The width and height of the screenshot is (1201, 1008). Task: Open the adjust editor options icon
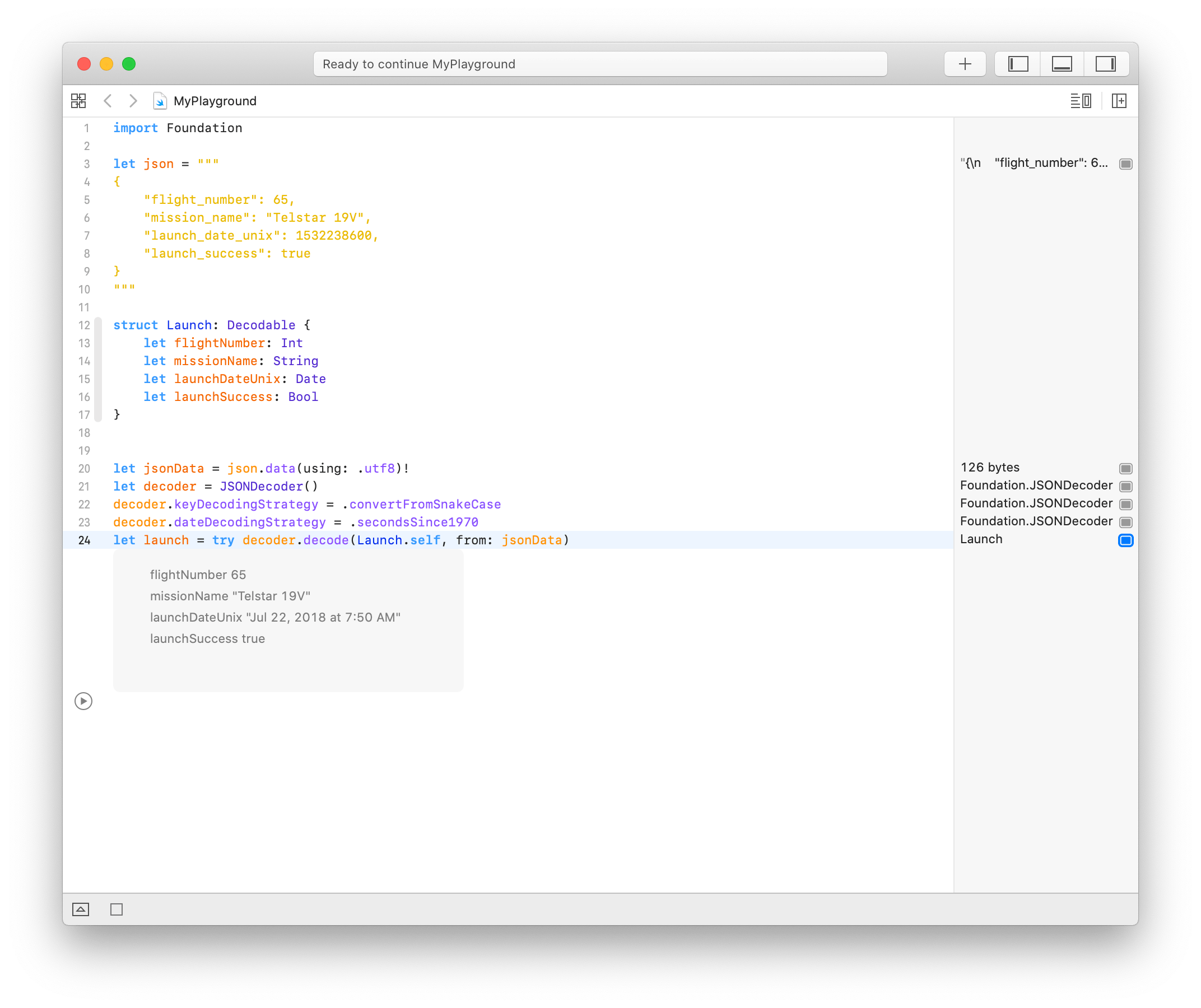click(1082, 101)
